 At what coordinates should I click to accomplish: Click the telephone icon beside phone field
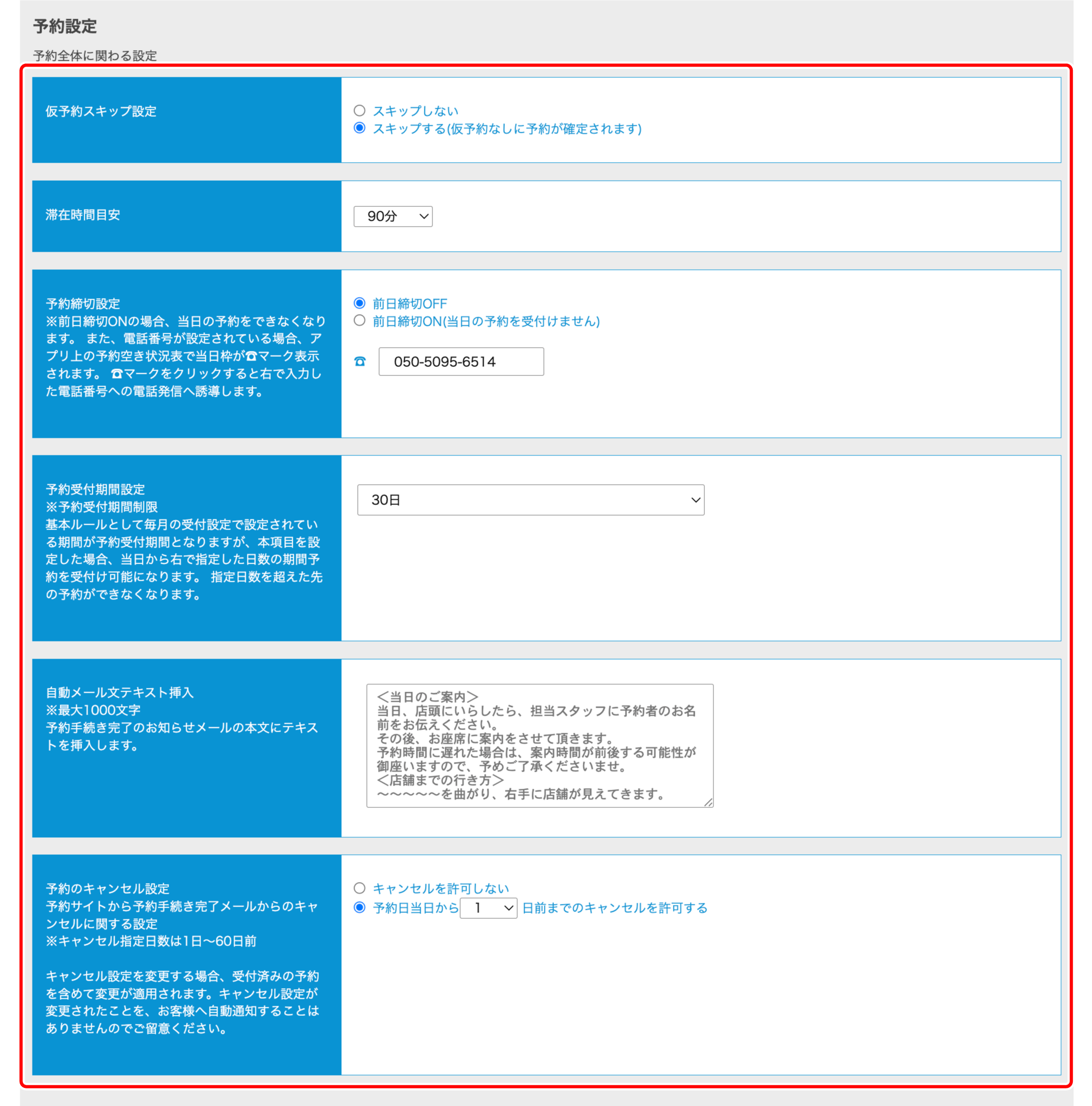pyautogui.click(x=360, y=362)
